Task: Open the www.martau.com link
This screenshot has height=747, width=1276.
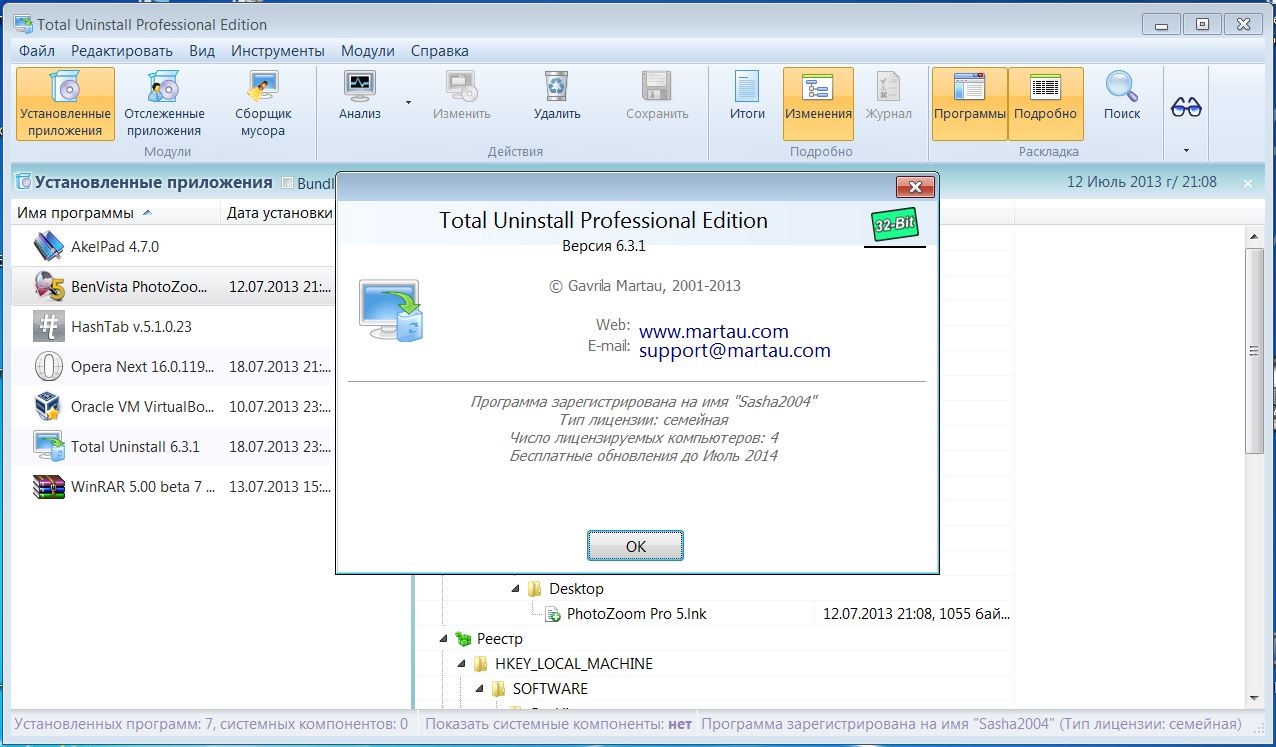Action: (x=713, y=331)
